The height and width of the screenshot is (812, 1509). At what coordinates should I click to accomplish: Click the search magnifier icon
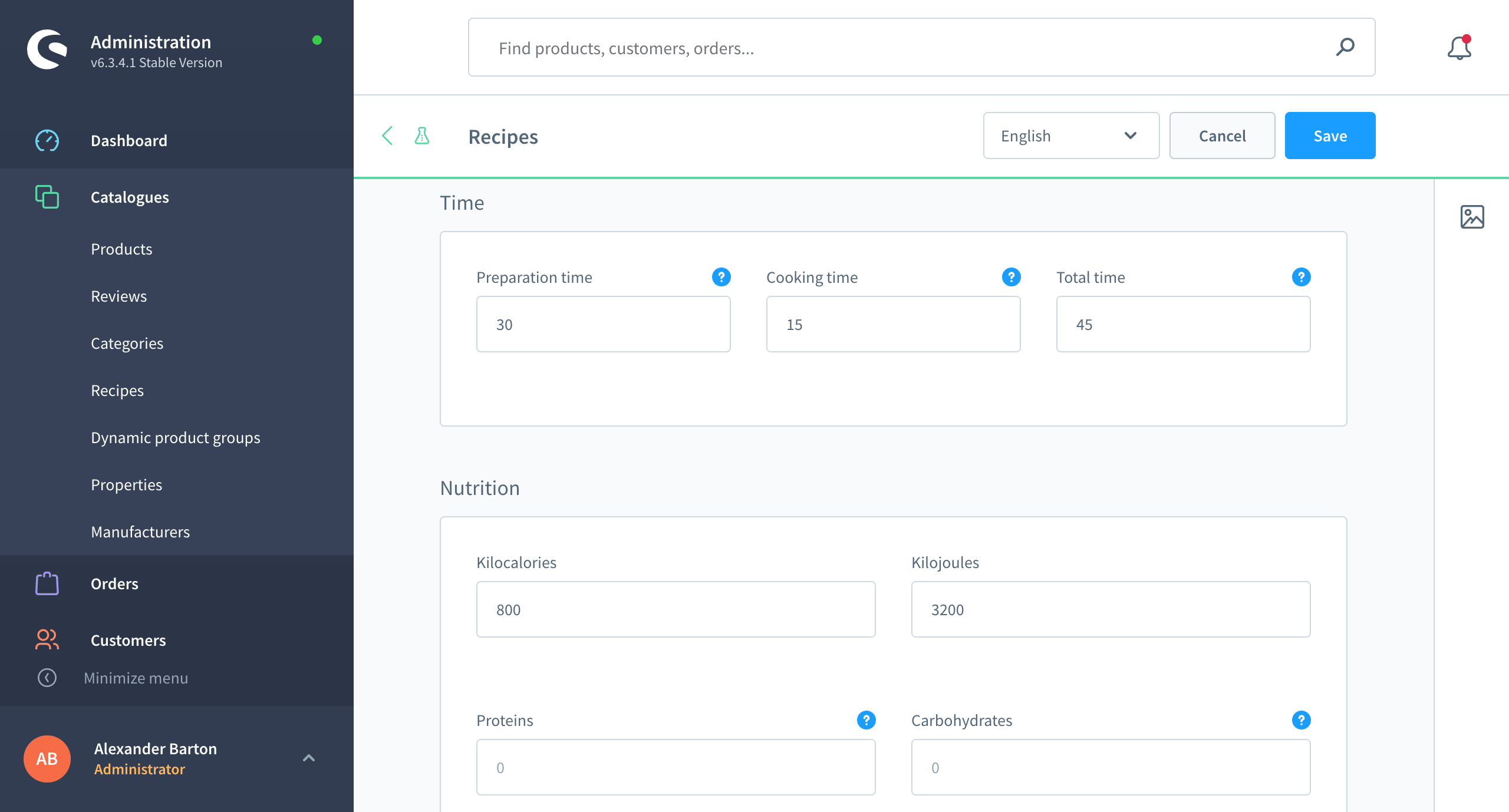pyautogui.click(x=1345, y=47)
